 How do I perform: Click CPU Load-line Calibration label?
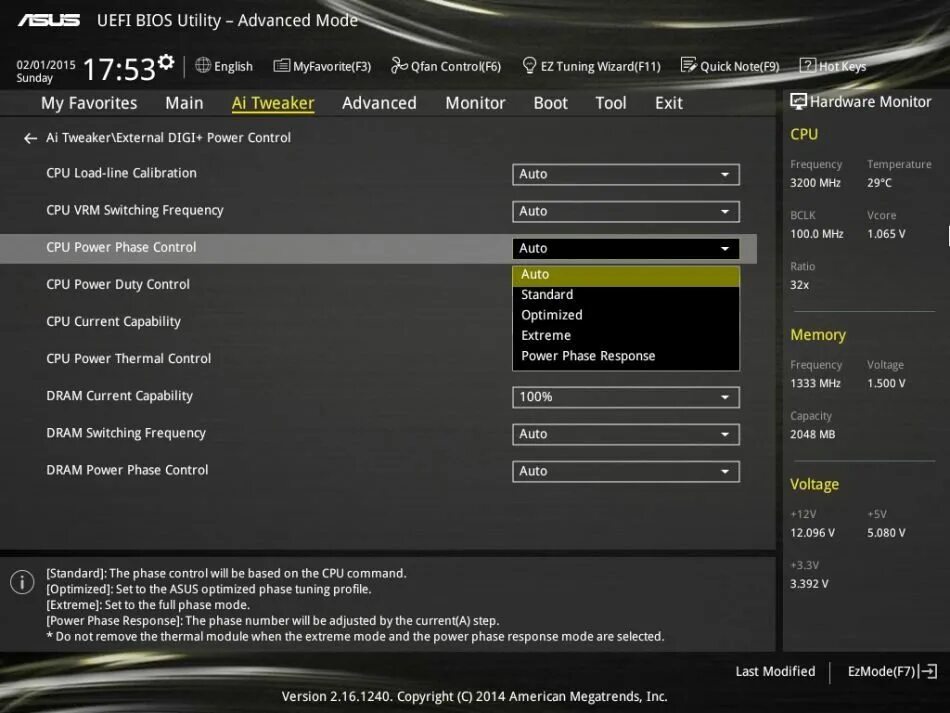[121, 173]
